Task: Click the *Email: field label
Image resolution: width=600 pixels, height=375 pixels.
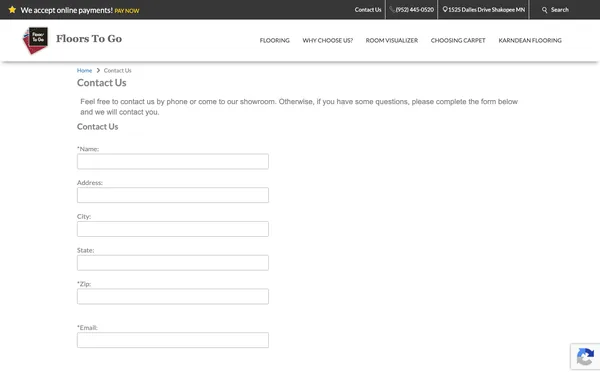Action: pyautogui.click(x=87, y=328)
